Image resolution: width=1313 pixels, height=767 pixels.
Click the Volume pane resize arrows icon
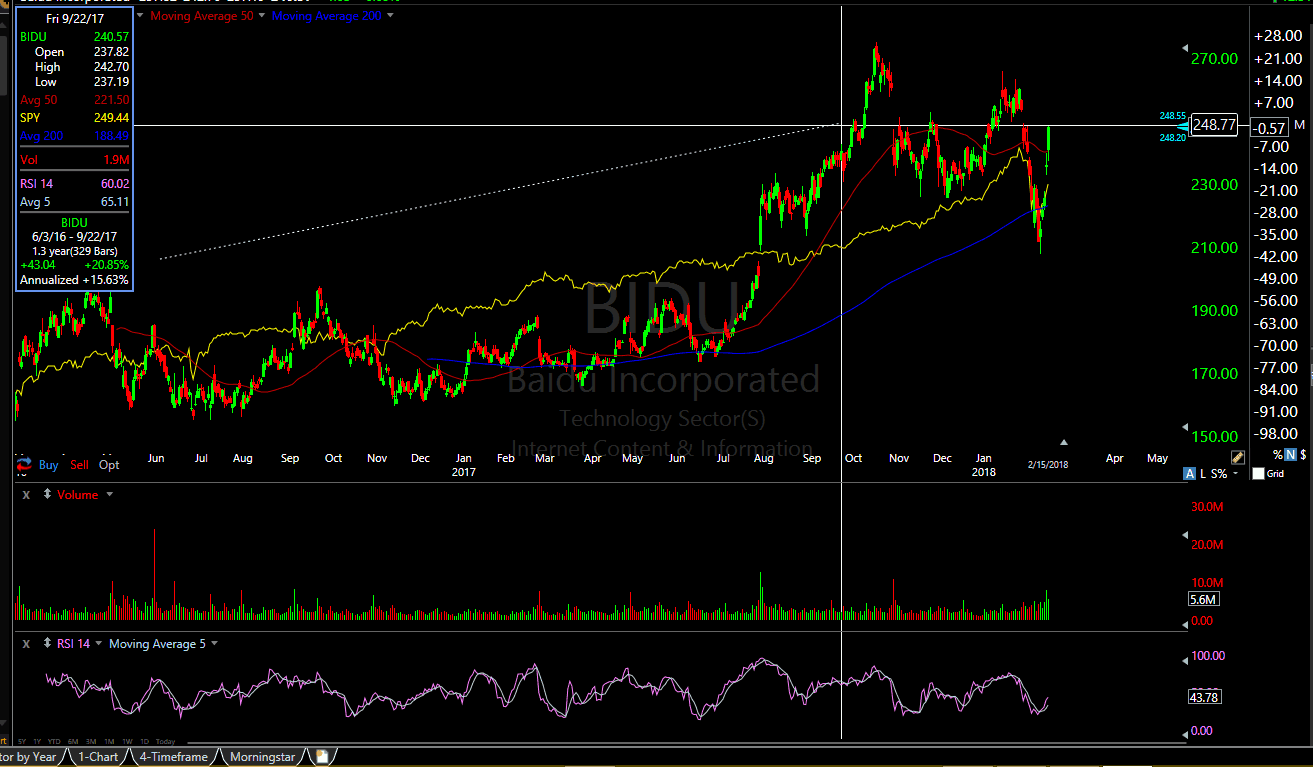[46, 495]
